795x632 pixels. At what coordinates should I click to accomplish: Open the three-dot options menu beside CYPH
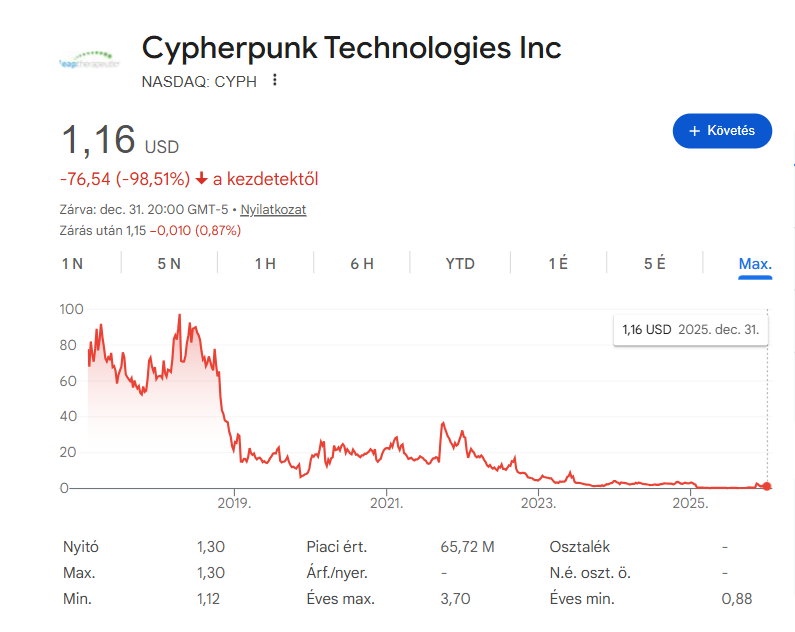point(275,81)
